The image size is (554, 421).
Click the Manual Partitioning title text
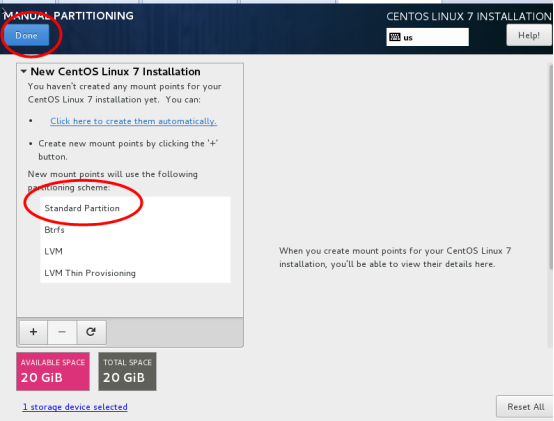point(69,16)
